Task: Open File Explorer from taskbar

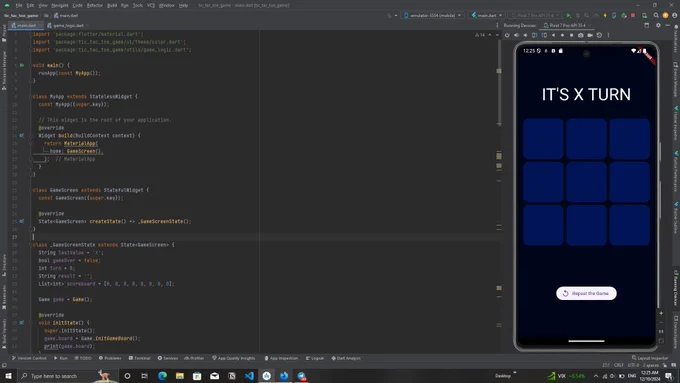Action: click(x=180, y=376)
